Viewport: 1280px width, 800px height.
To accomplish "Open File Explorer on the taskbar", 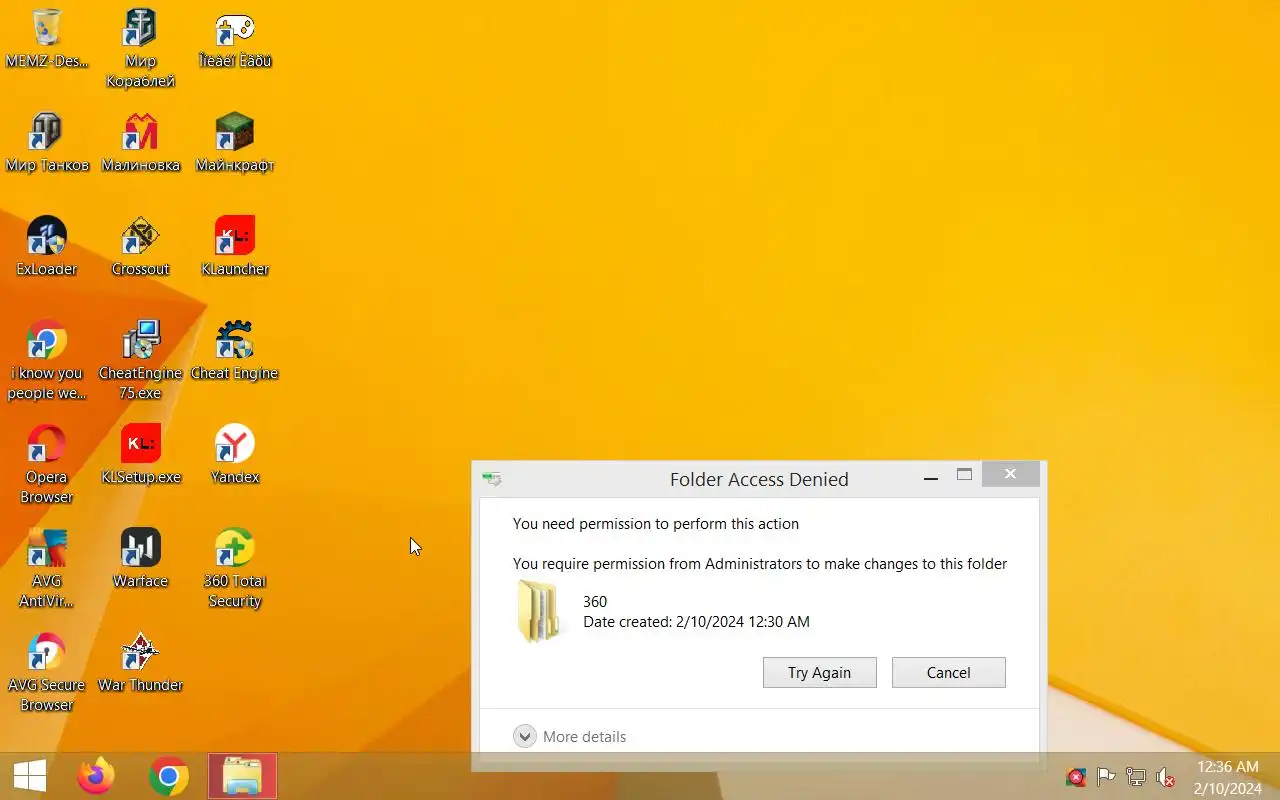I will point(242,776).
